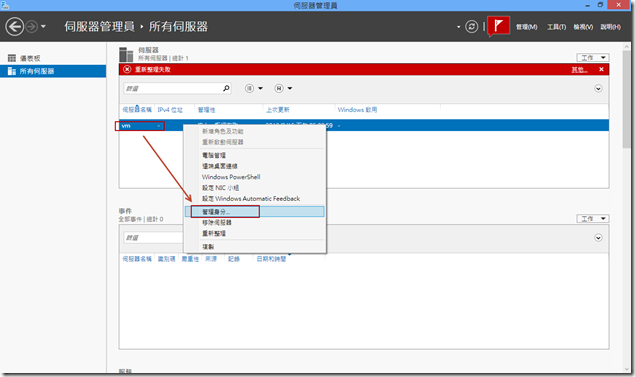Choose Windows PowerShell in the context menu
This screenshot has width=635, height=377.
tap(231, 177)
